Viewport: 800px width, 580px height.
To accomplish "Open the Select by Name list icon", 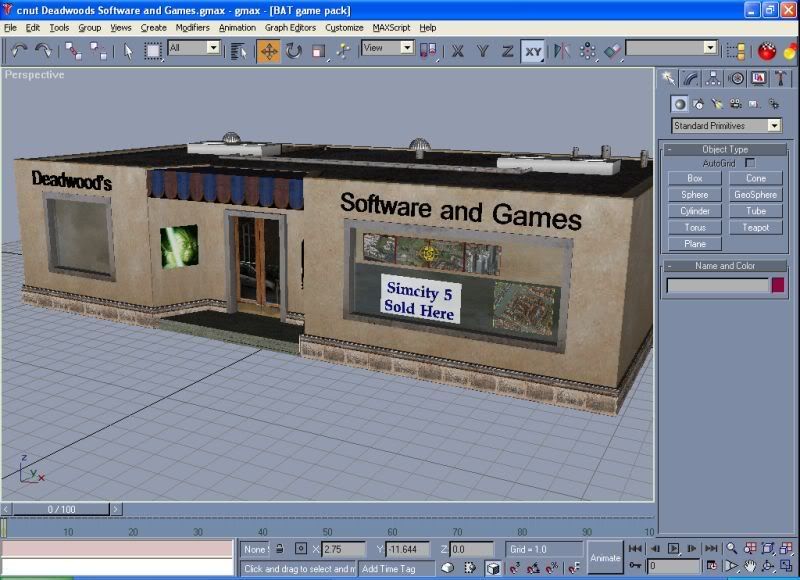I will 238,51.
